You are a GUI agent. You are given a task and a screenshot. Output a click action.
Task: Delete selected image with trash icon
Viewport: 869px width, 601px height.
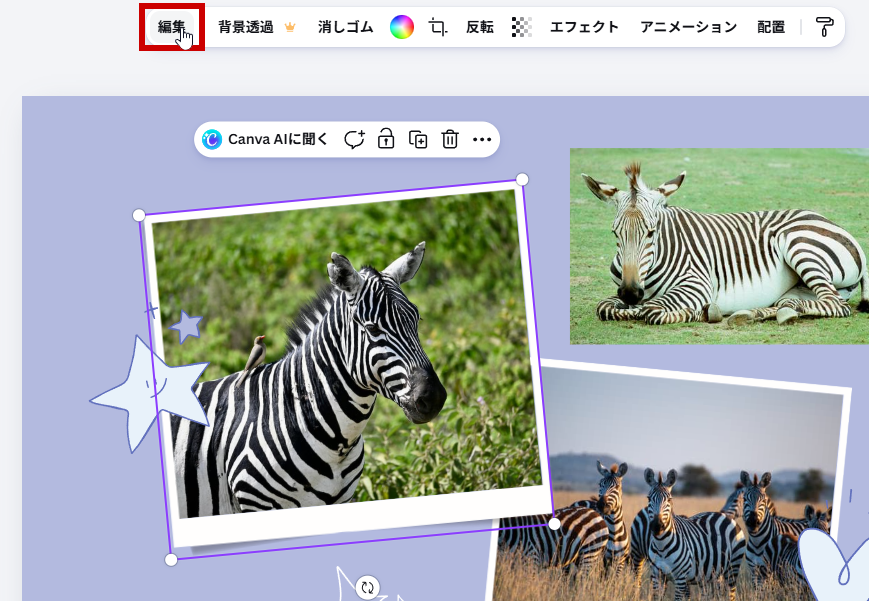(450, 139)
